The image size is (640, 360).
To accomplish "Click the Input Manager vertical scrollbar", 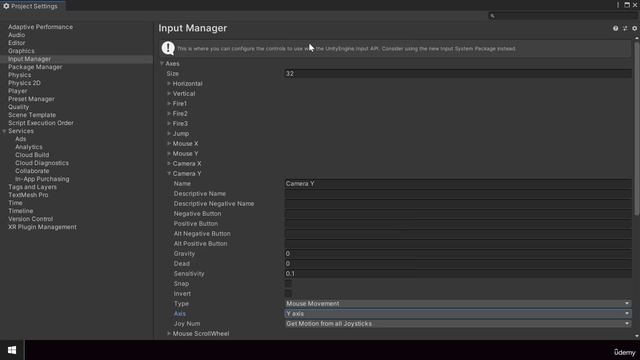I will [636, 129].
